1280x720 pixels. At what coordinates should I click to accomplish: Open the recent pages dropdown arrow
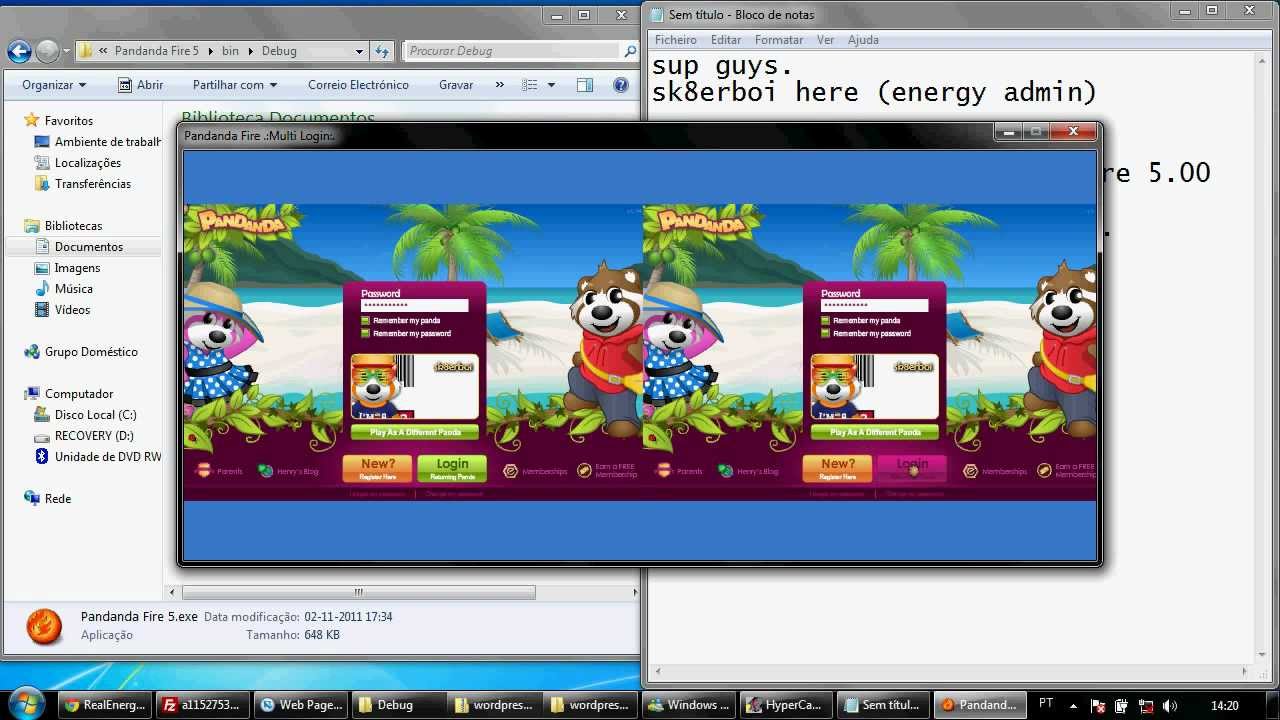[66, 51]
